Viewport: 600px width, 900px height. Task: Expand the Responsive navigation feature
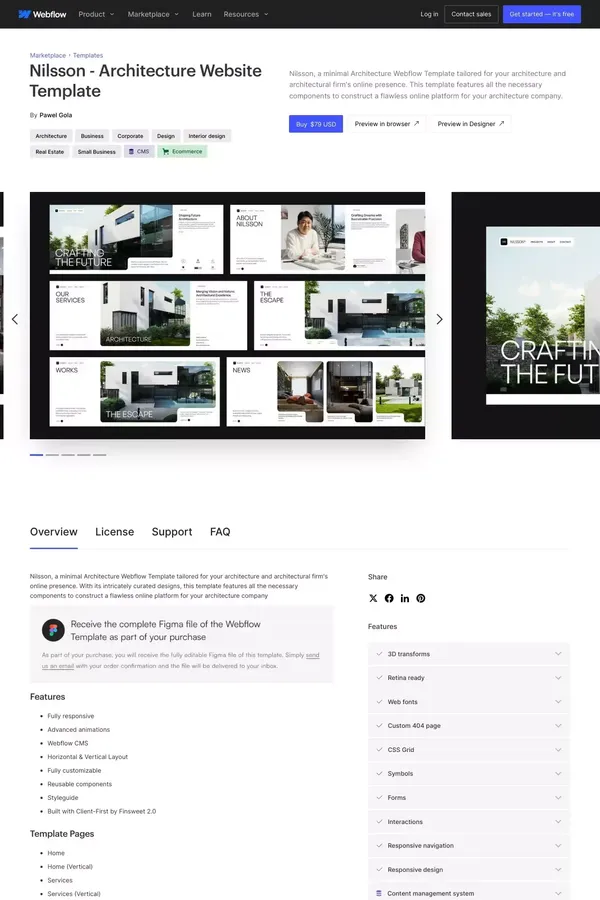click(469, 845)
